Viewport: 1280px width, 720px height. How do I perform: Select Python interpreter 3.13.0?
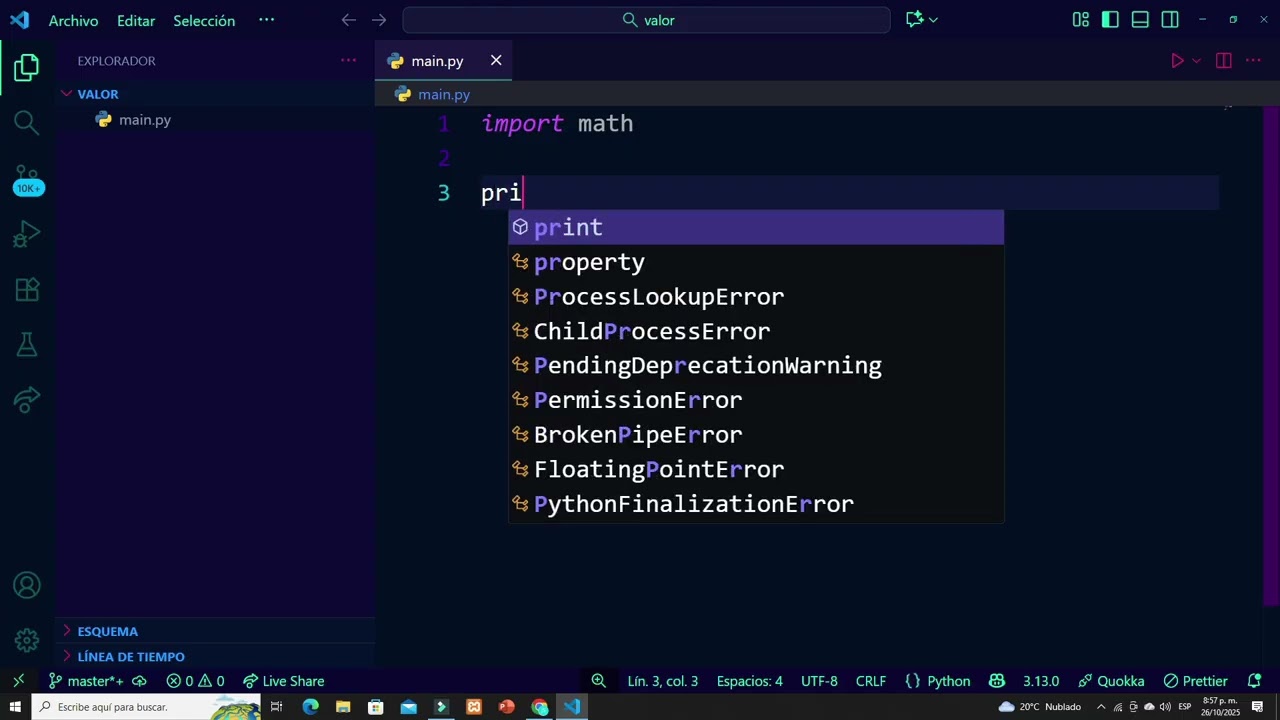(1040, 681)
